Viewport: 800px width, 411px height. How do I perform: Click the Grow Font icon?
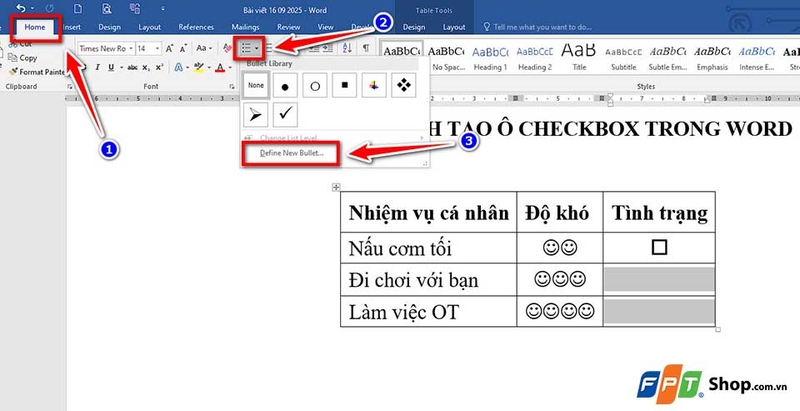(169, 48)
